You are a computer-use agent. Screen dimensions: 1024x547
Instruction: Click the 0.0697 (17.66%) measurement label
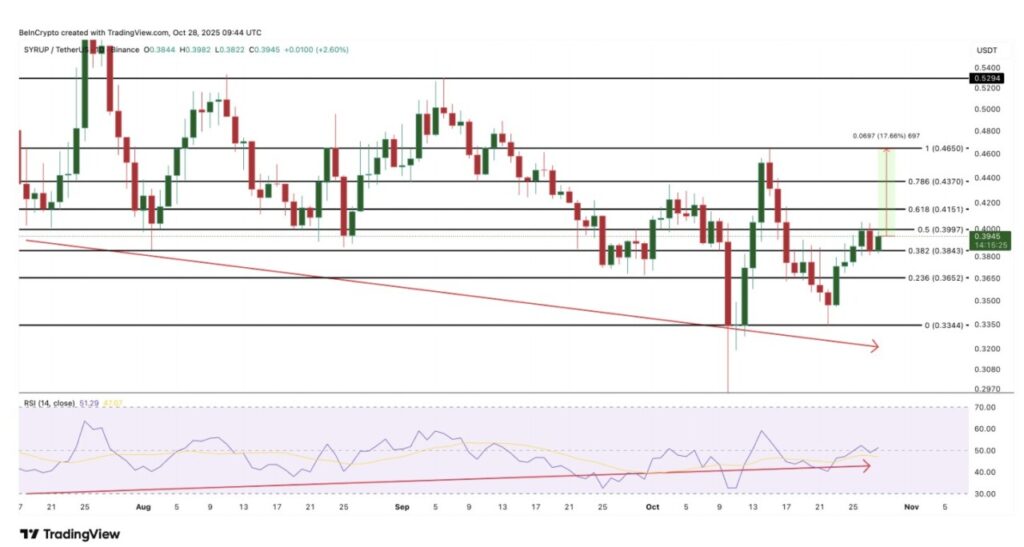[886, 136]
